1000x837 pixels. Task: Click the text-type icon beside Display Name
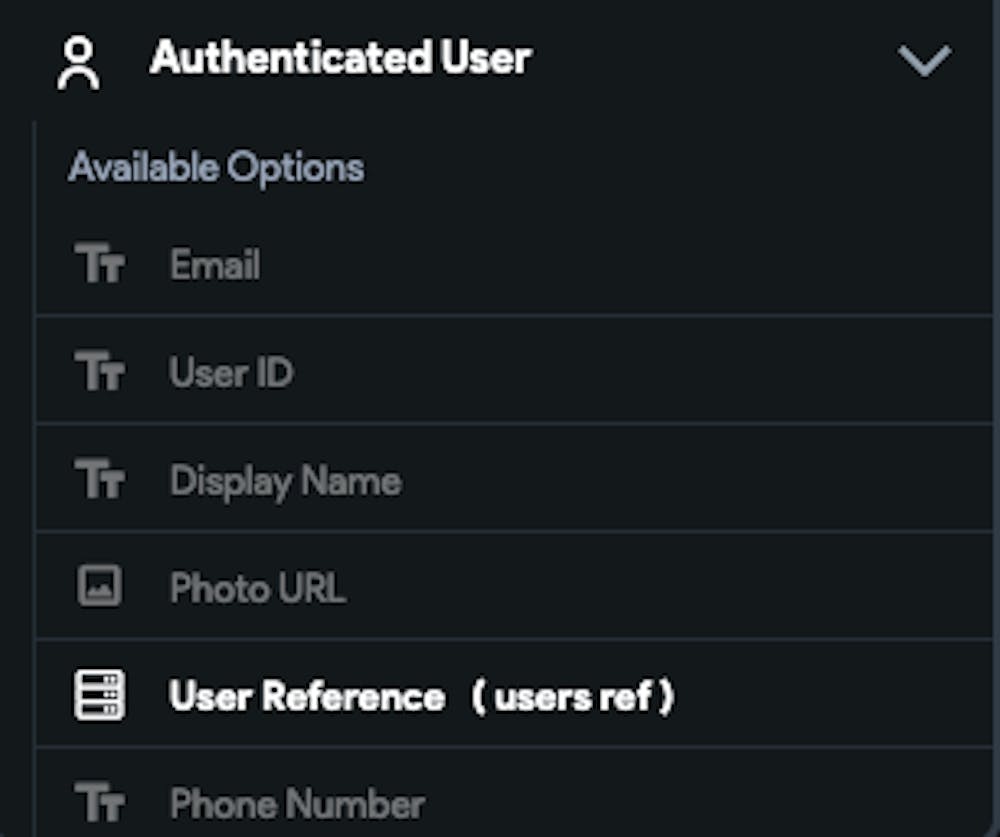point(100,480)
